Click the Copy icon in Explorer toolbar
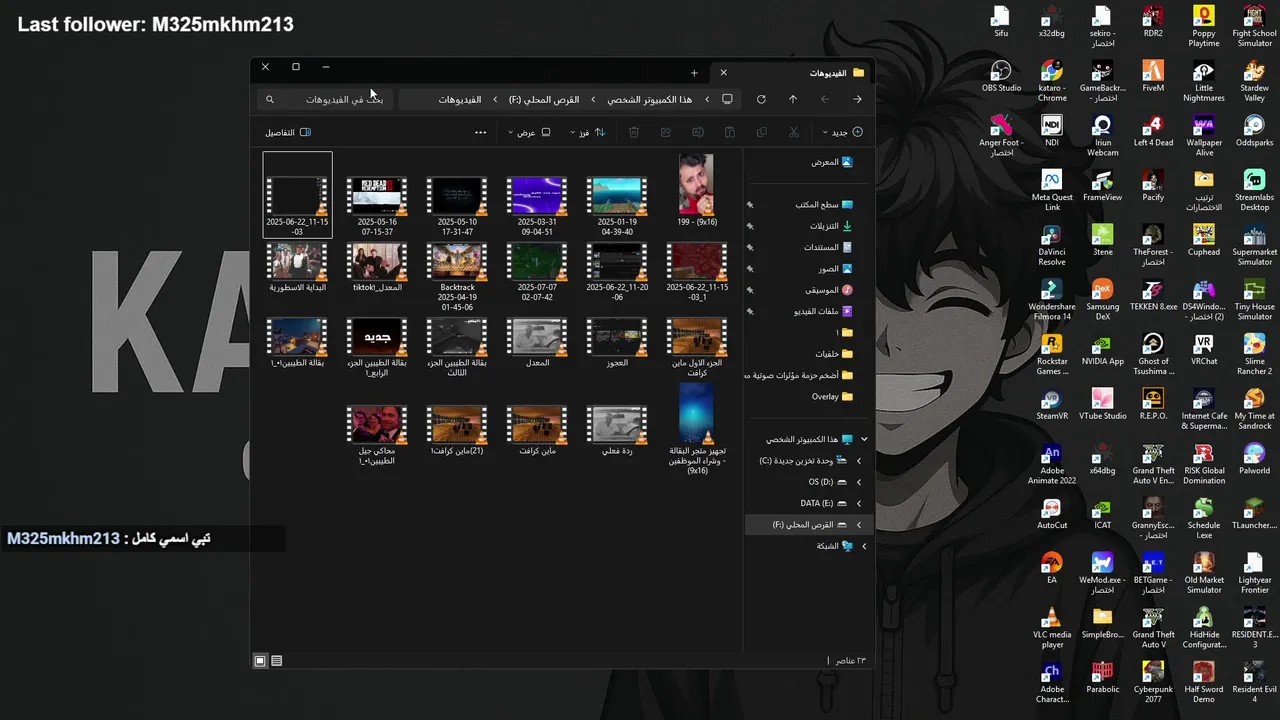 click(762, 132)
